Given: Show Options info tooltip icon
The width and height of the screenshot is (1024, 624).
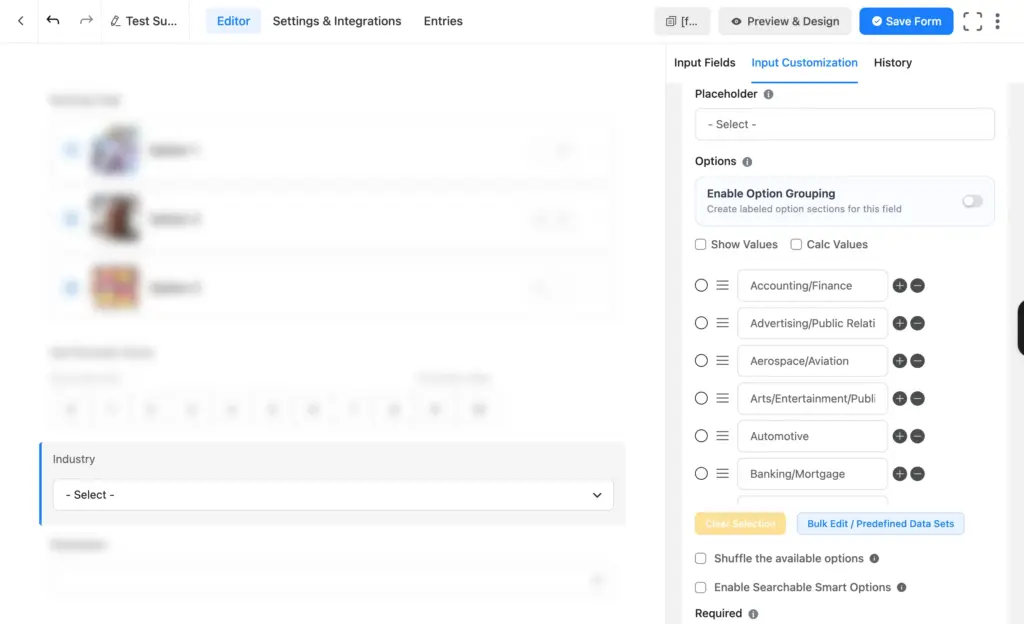Looking at the screenshot, I should point(747,161).
